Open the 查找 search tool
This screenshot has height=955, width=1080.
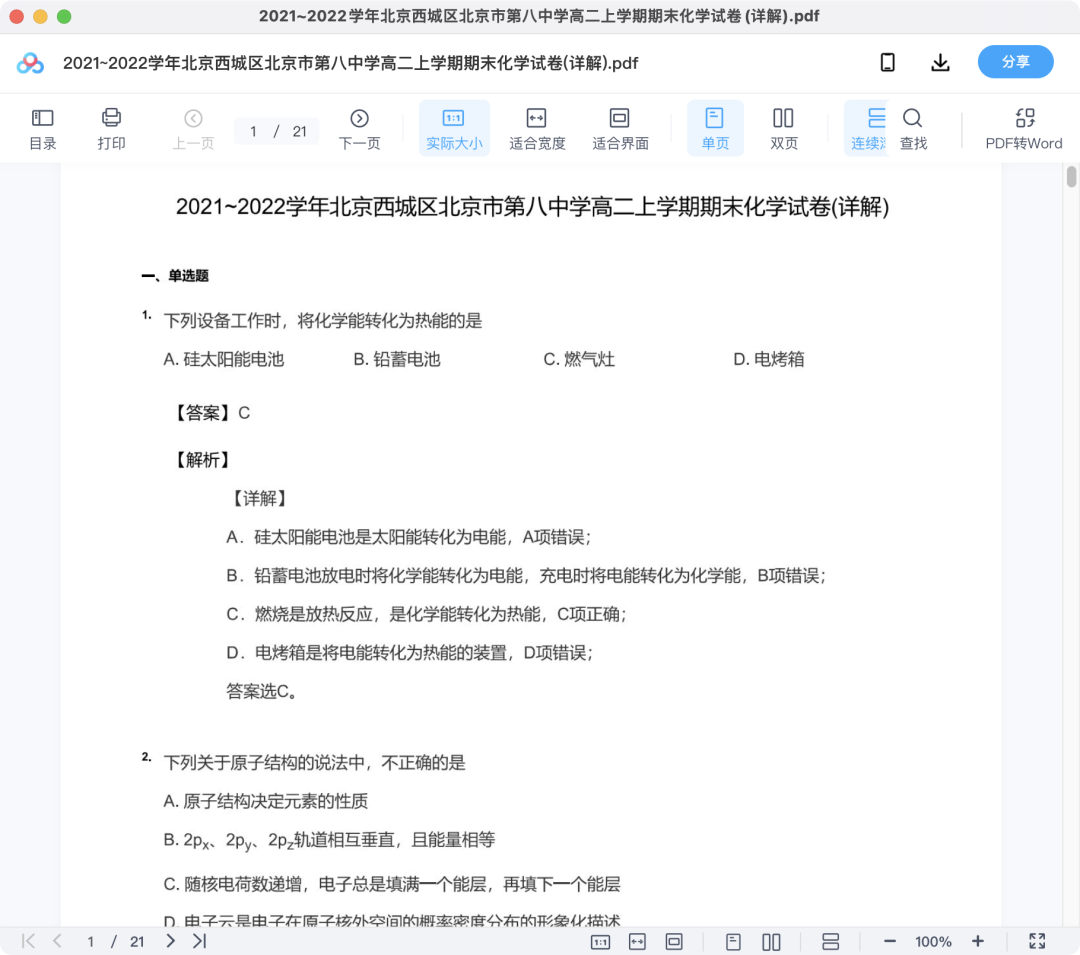[x=913, y=128]
